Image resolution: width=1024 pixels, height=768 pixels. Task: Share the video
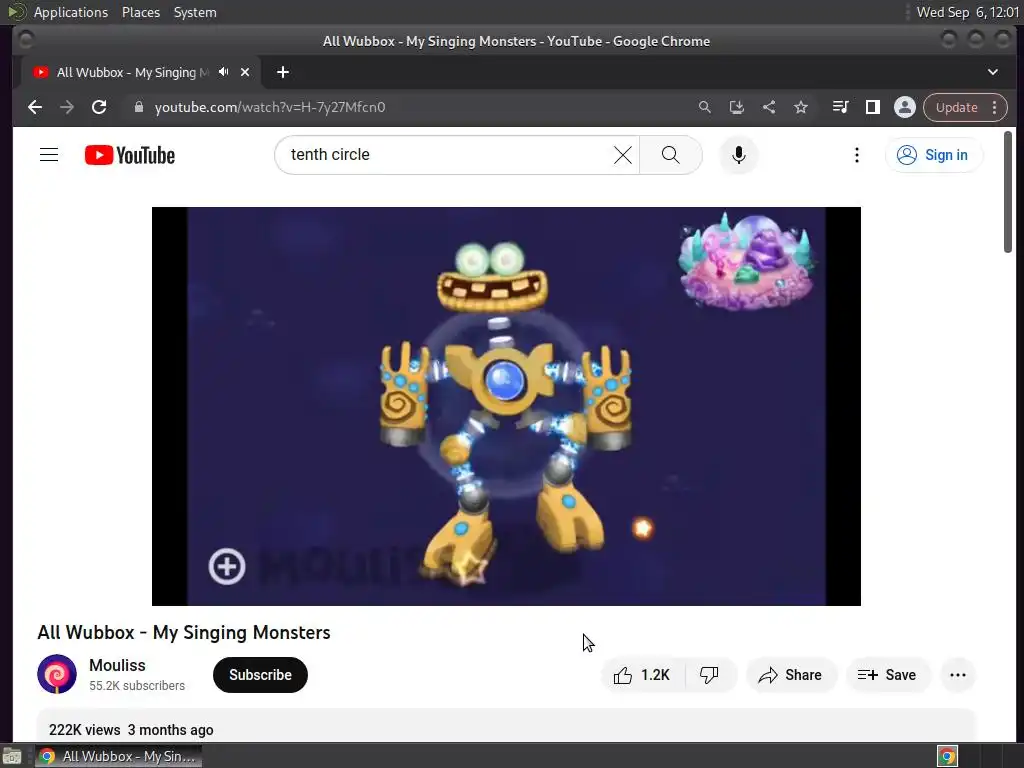[x=790, y=675]
